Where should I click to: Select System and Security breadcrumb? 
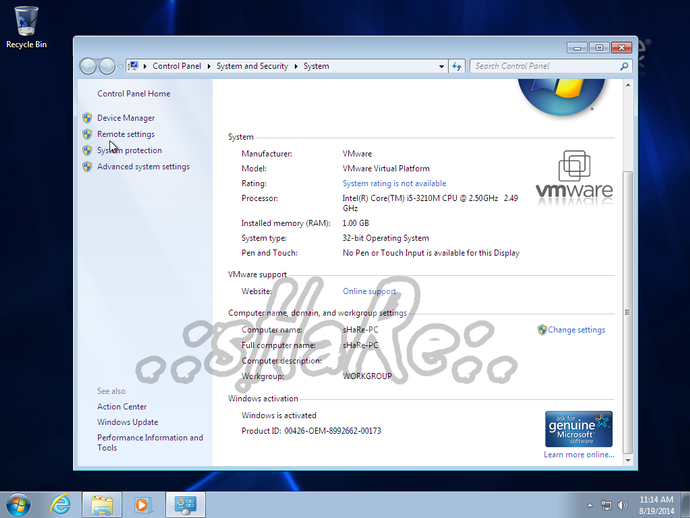click(x=252, y=66)
